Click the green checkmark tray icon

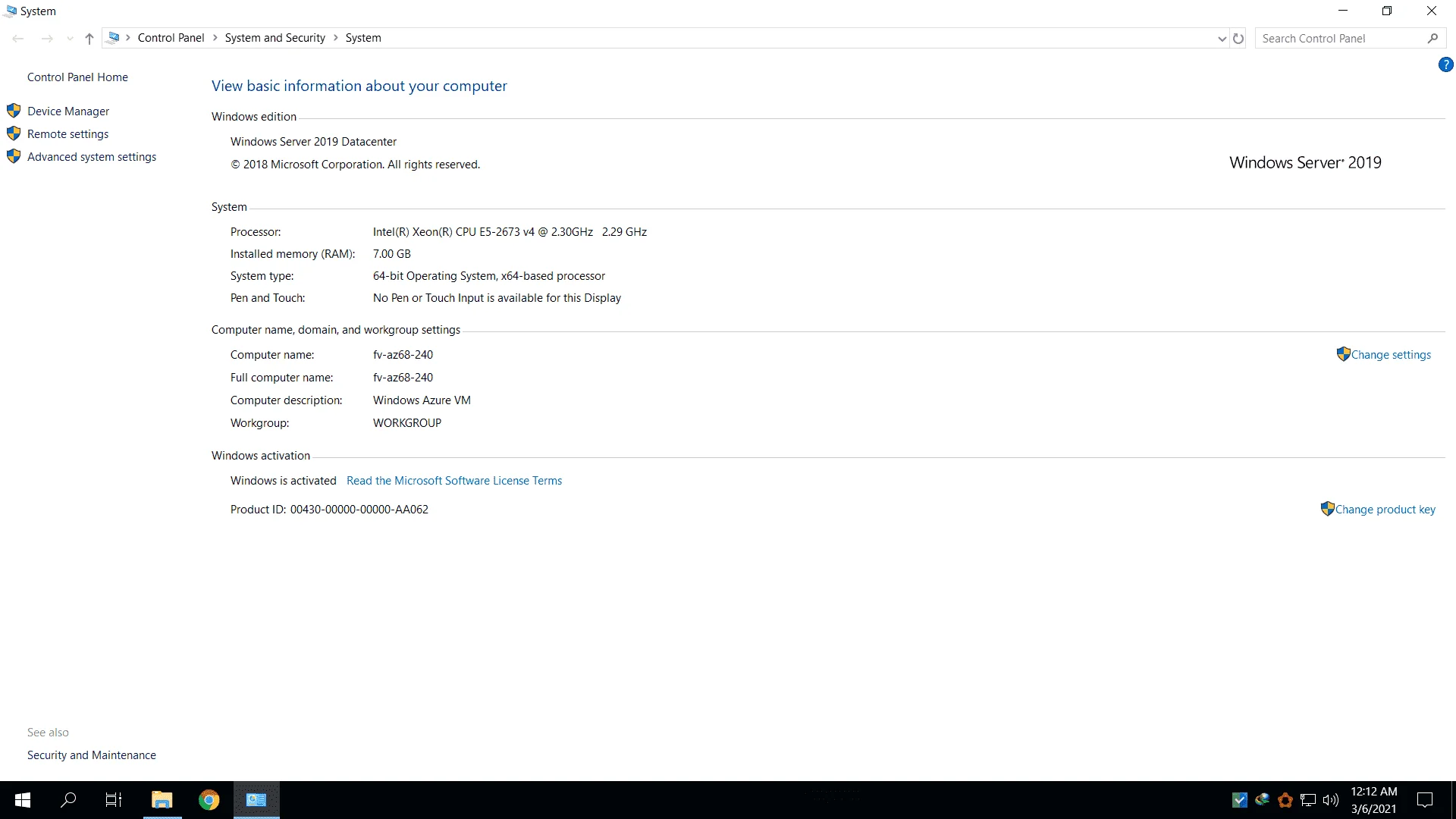1240,800
